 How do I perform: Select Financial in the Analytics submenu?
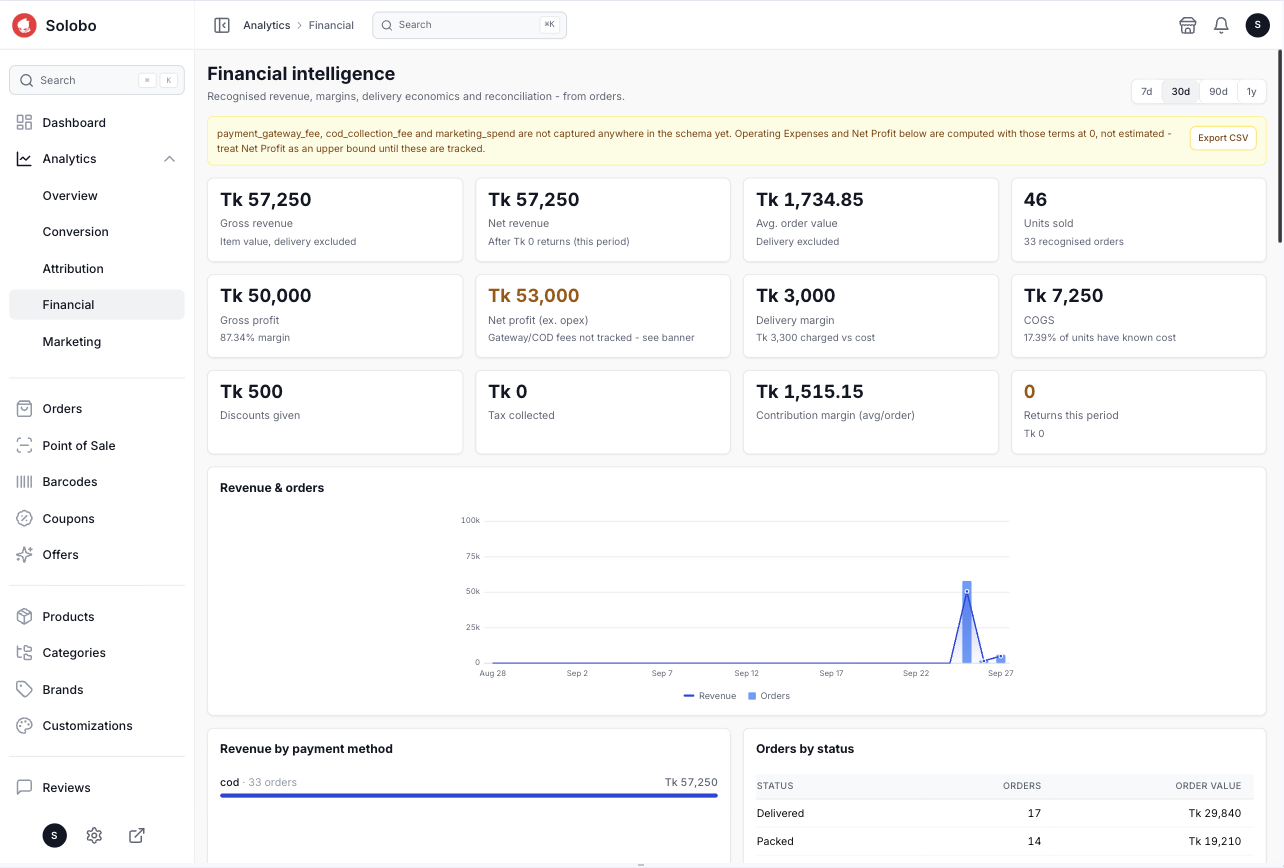point(97,305)
